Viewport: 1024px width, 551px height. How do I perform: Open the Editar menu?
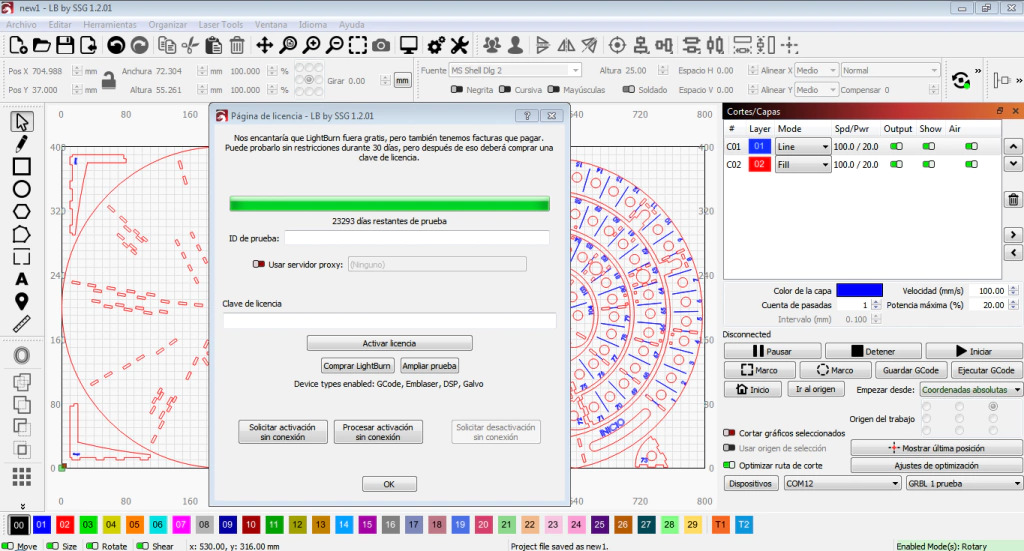60,25
